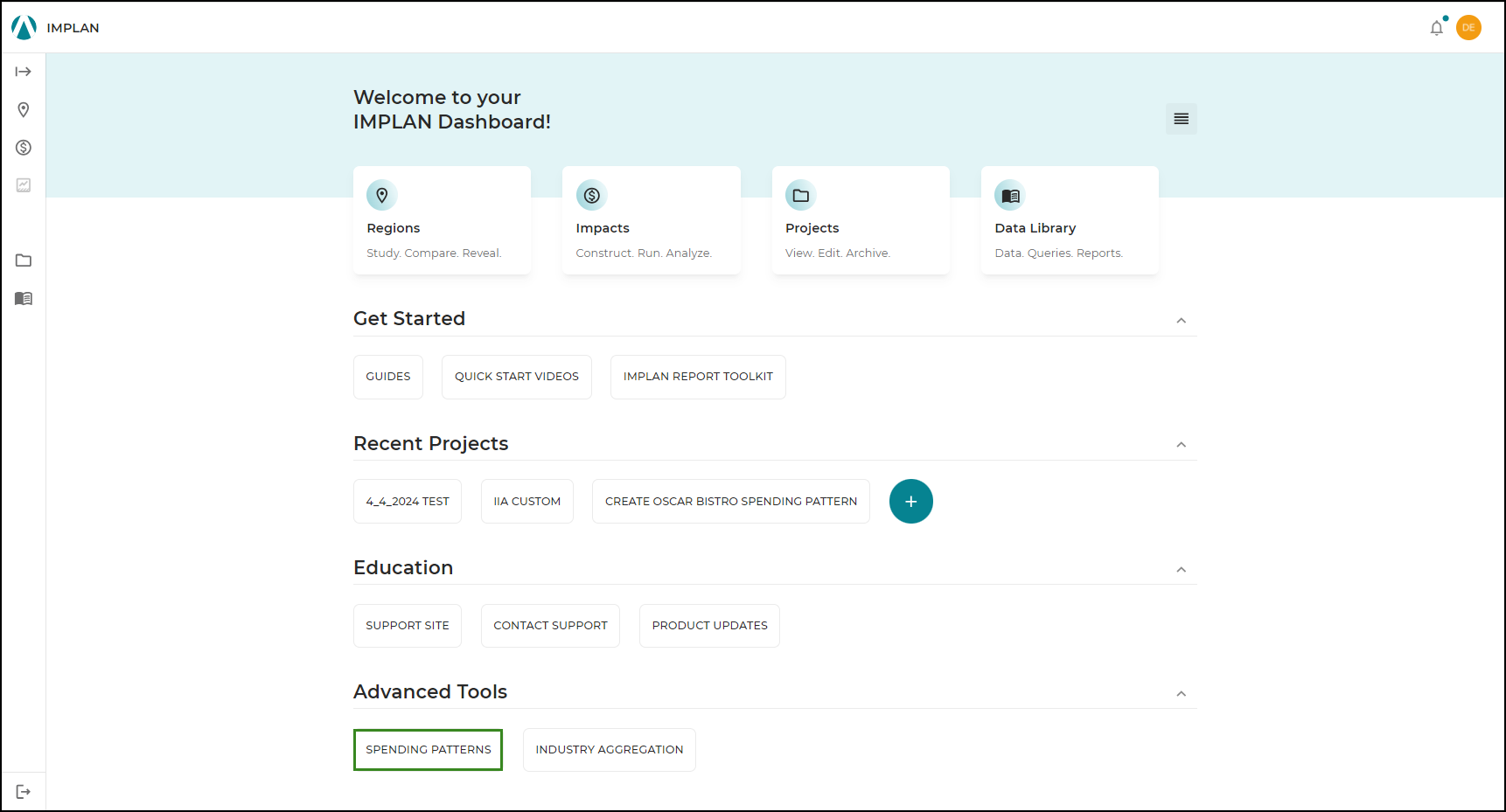Open the DE account avatar menu
The image size is (1506, 812).
tap(1468, 27)
